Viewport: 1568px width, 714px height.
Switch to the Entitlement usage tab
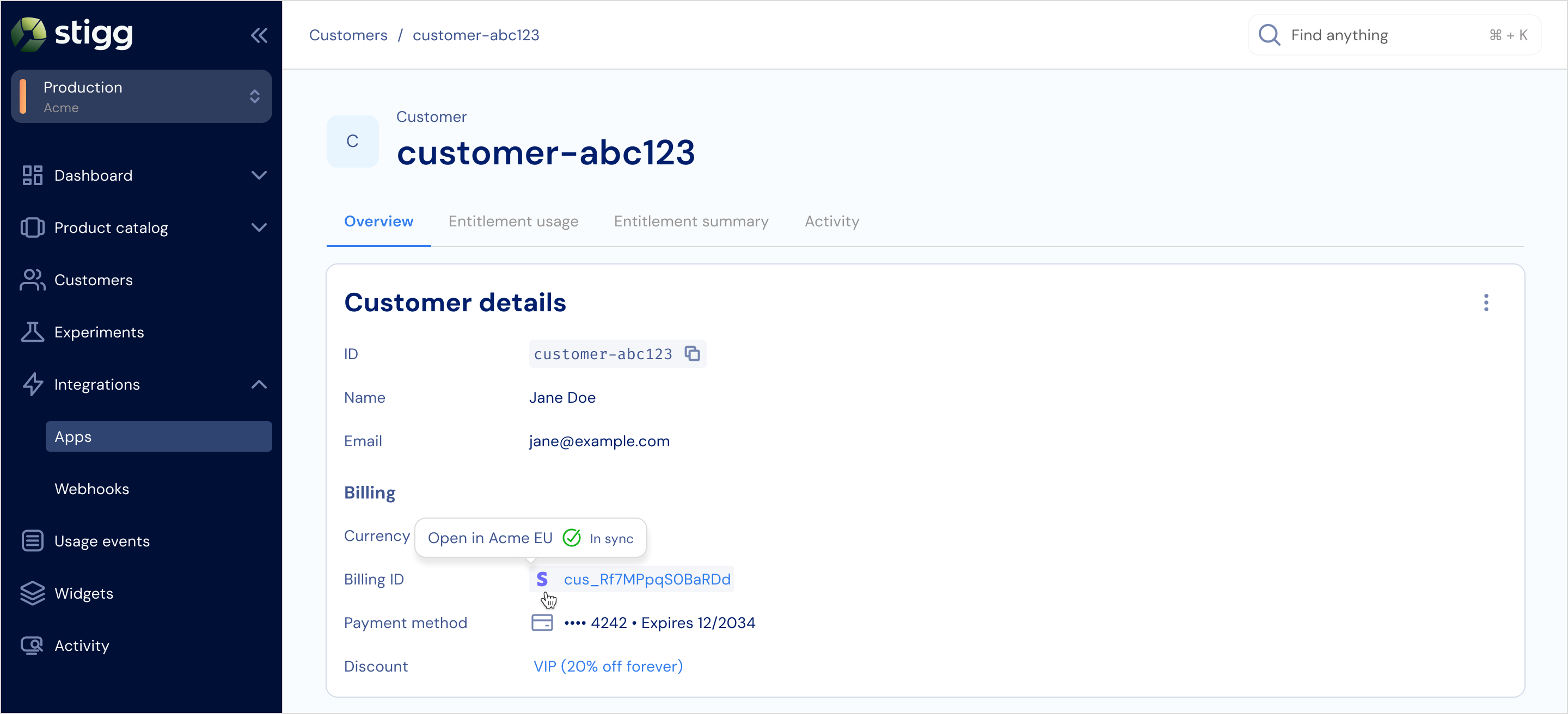click(512, 221)
